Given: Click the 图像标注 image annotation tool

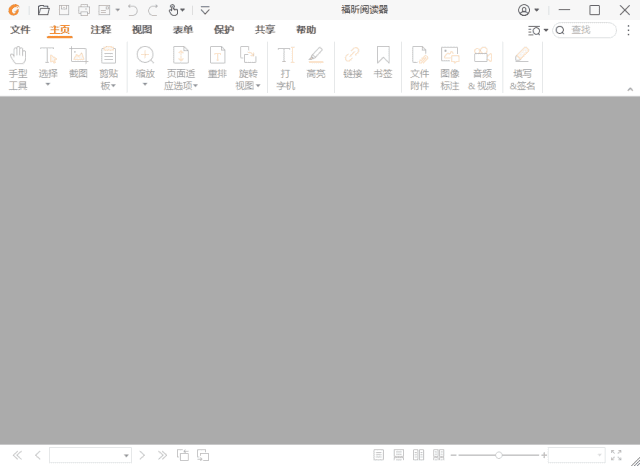Looking at the screenshot, I should 450,68.
